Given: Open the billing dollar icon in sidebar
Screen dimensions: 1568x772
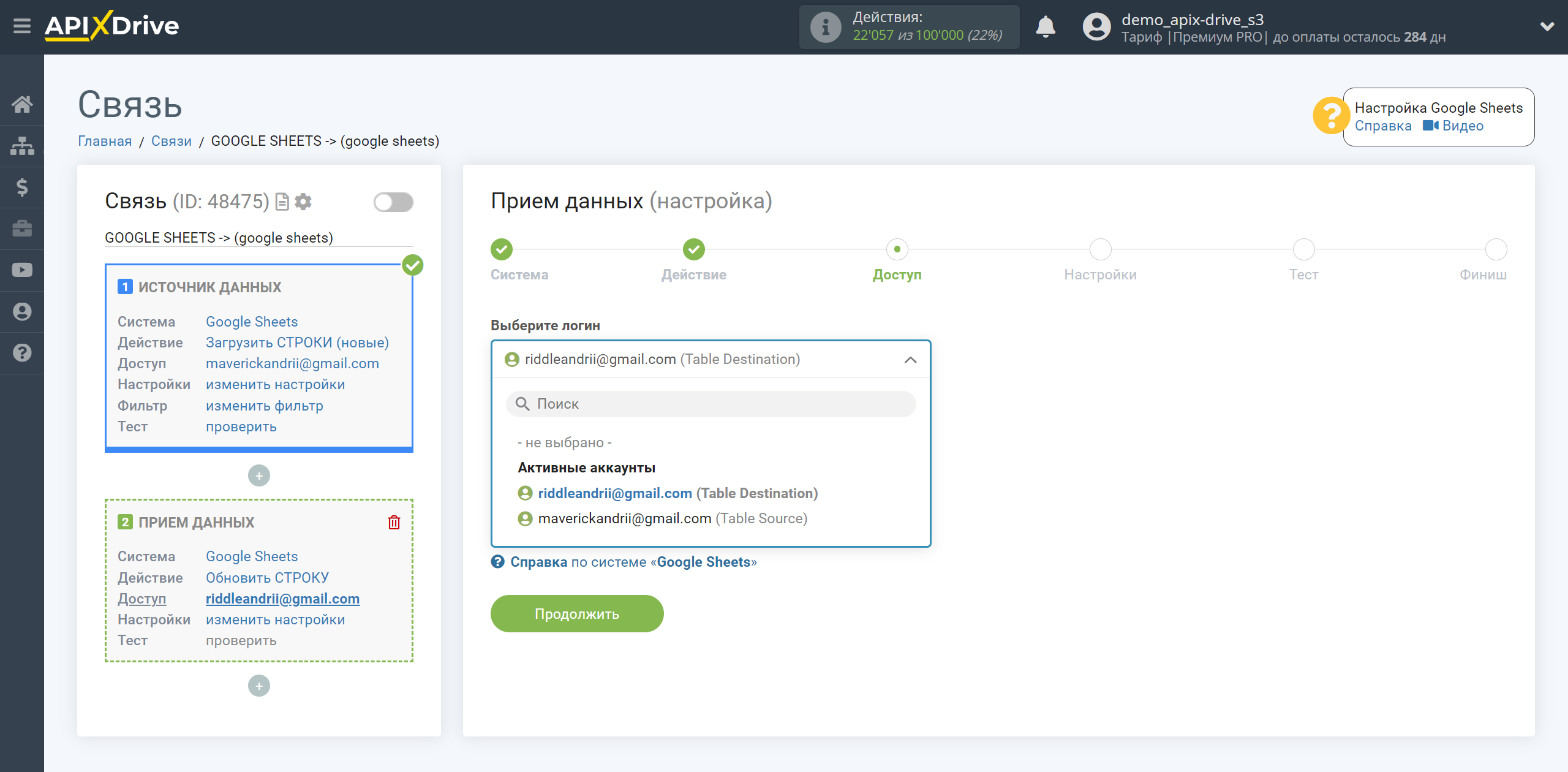Looking at the screenshot, I should [x=22, y=187].
